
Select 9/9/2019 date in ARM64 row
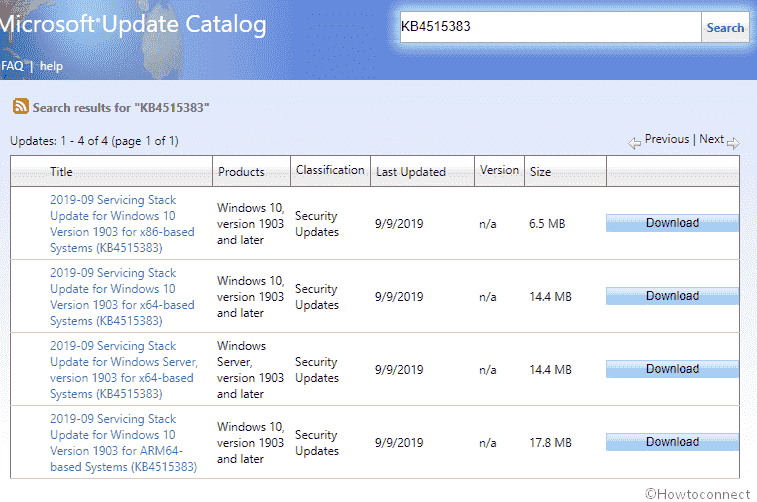[399, 443]
